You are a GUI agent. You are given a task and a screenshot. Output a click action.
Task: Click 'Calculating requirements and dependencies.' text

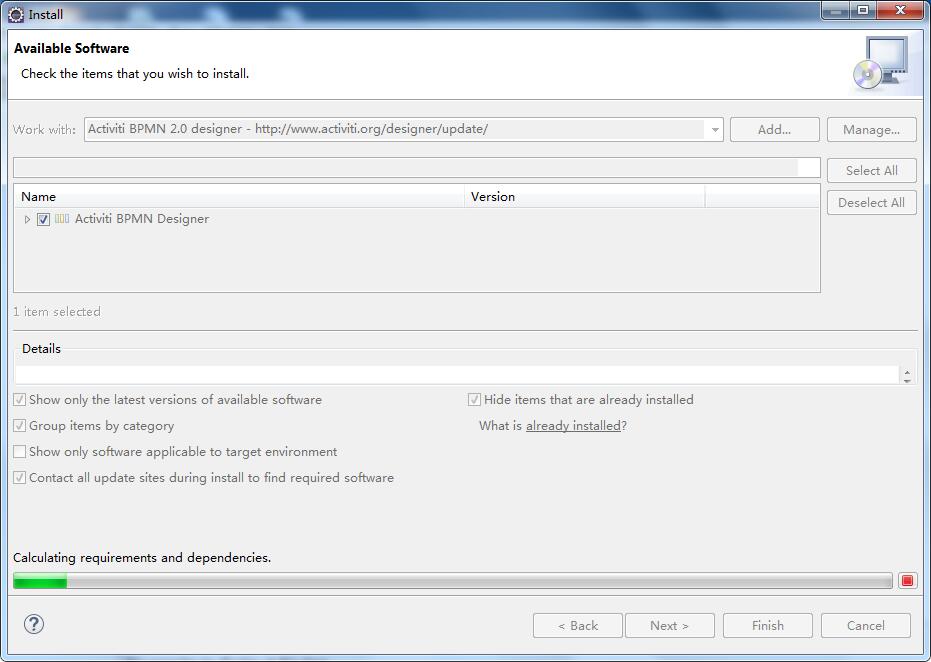coord(142,558)
